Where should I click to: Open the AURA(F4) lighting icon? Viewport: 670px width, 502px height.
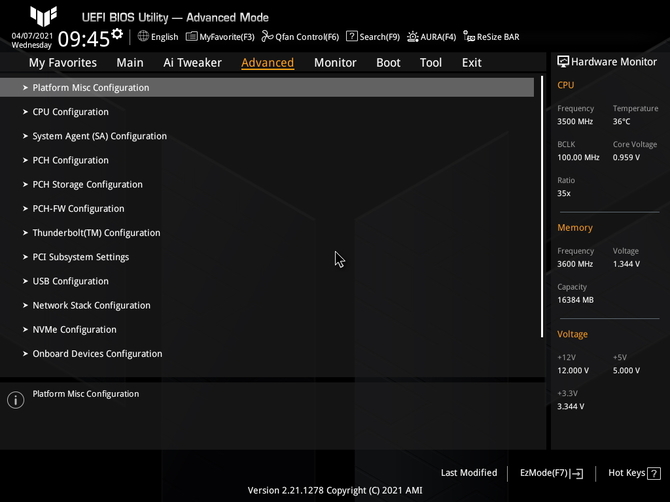(x=412, y=36)
